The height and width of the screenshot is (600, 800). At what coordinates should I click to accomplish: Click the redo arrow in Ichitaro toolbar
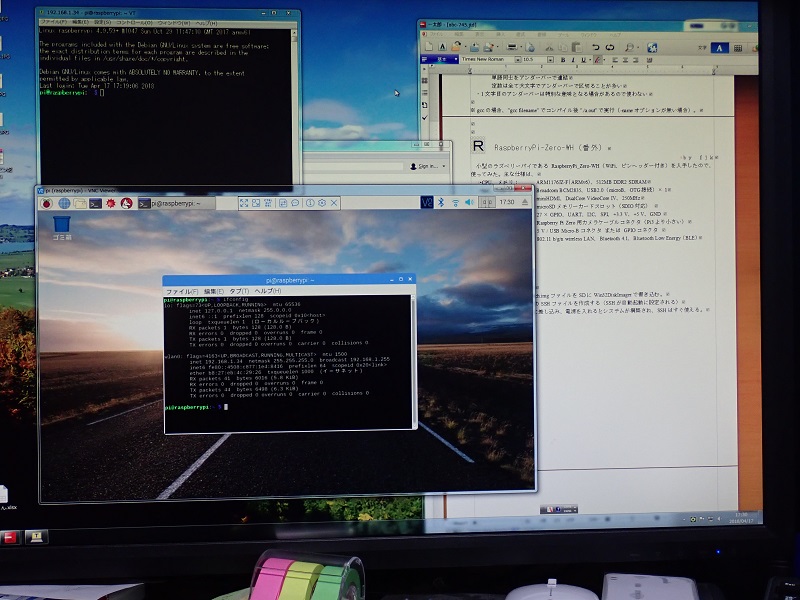pyautogui.click(x=610, y=47)
